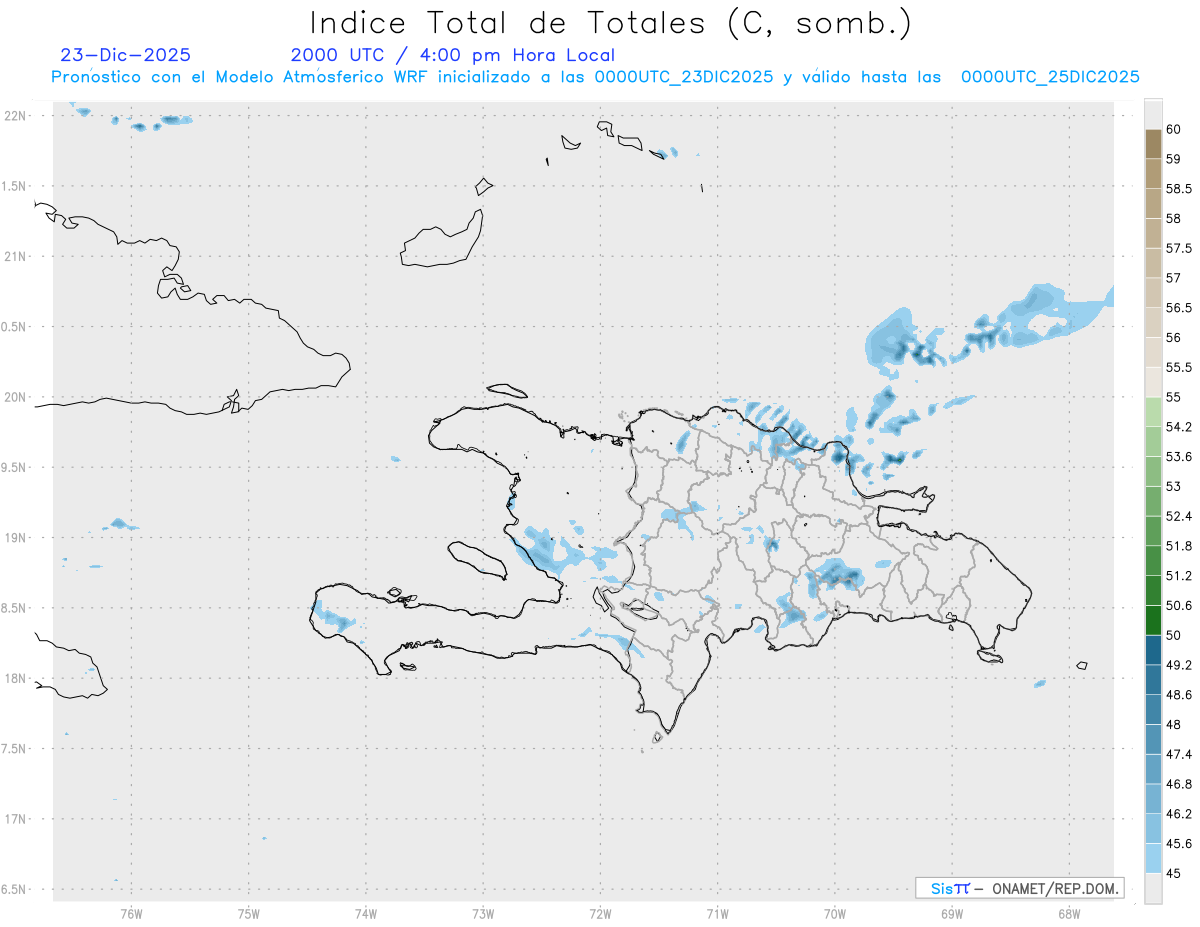The height and width of the screenshot is (927, 1200).
Task: Pick the green swatch between 52.4 and 53
Action: click(x=1153, y=501)
